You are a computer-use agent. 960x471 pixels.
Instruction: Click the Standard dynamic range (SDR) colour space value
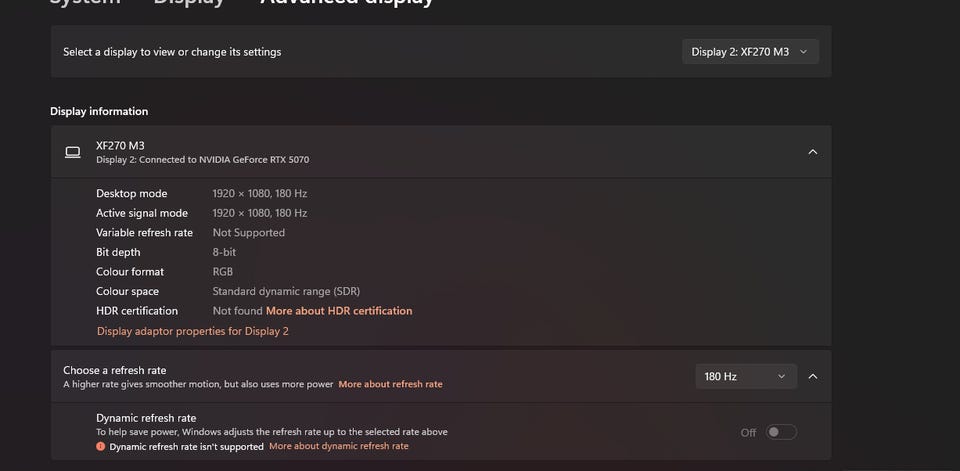click(x=286, y=291)
